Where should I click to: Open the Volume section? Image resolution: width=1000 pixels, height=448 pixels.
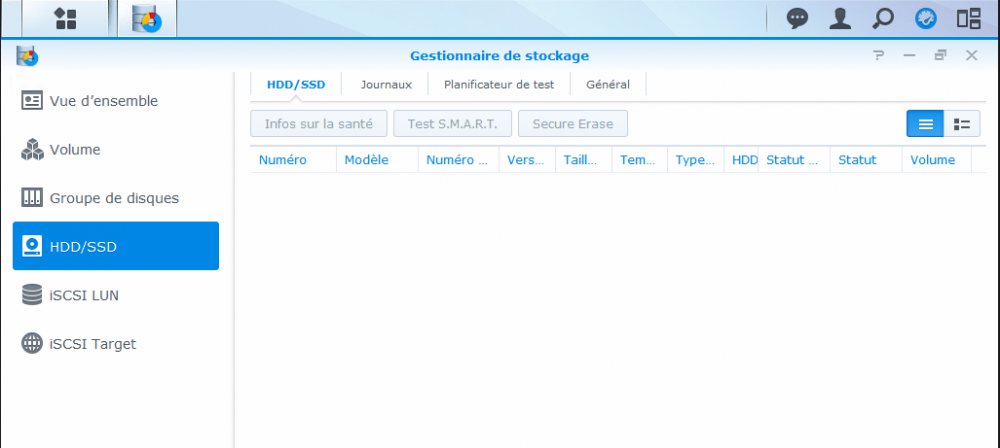pos(115,149)
